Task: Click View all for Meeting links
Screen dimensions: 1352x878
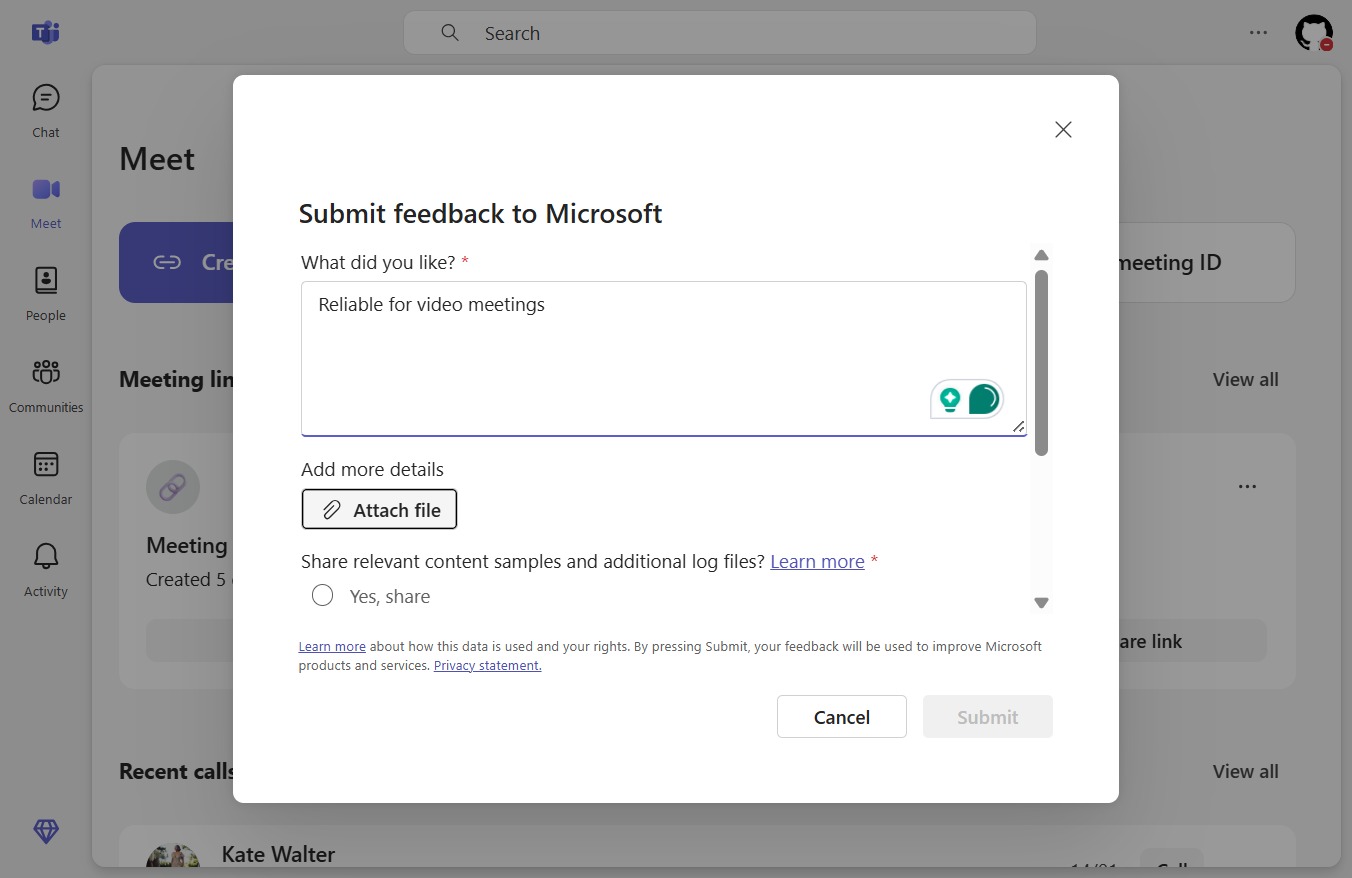Action: (x=1245, y=379)
